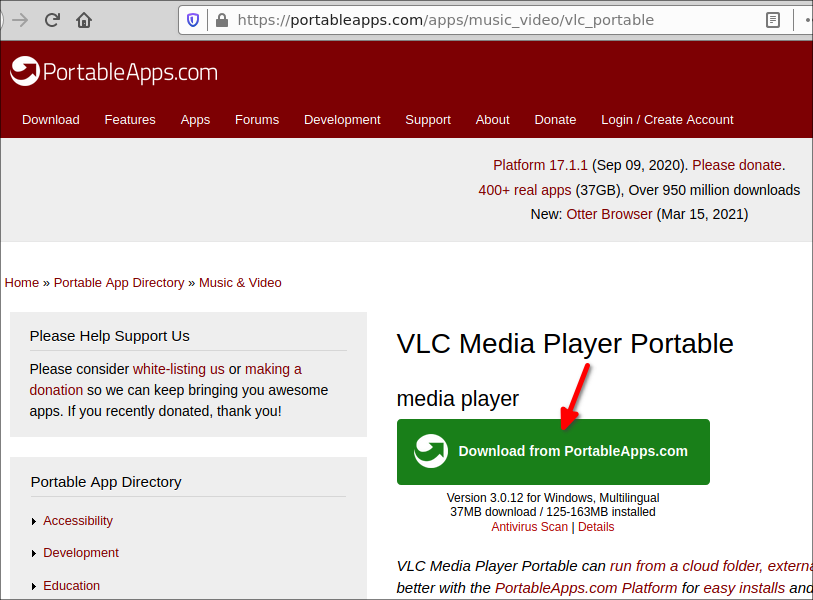The width and height of the screenshot is (813, 600).
Task: Click the PortableApps.com logo in header
Action: [x=114, y=72]
